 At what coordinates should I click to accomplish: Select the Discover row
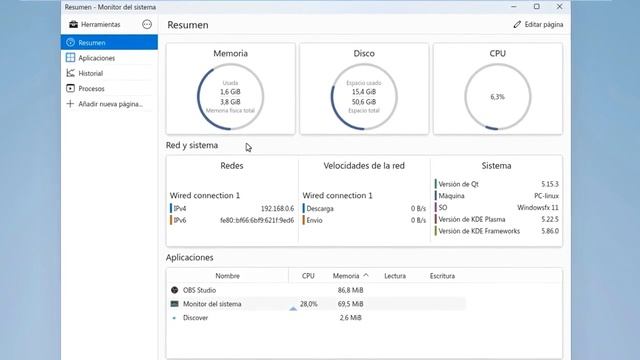click(316, 318)
